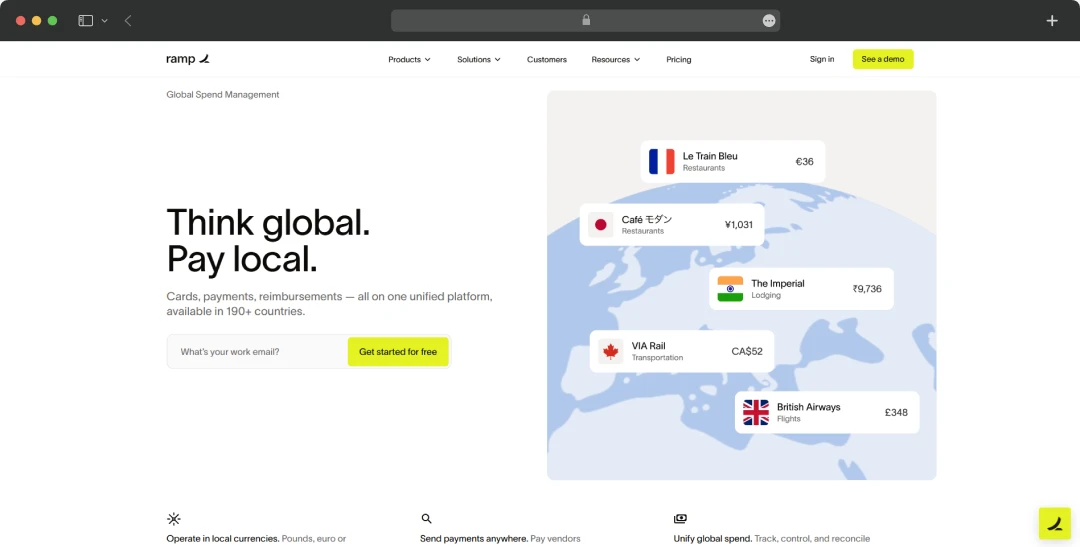The height and width of the screenshot is (547, 1080).
Task: Open the Resources dropdown menu
Action: [x=616, y=59]
